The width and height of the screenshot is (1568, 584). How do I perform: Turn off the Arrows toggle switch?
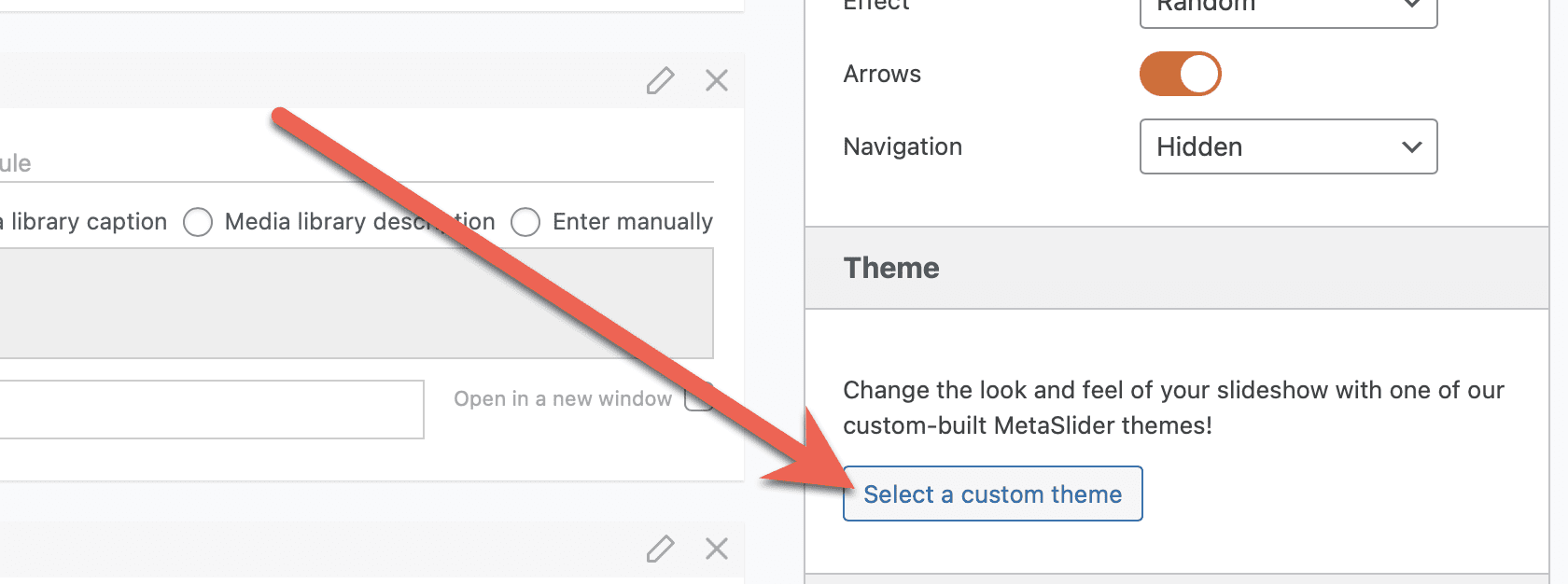[x=1181, y=75]
